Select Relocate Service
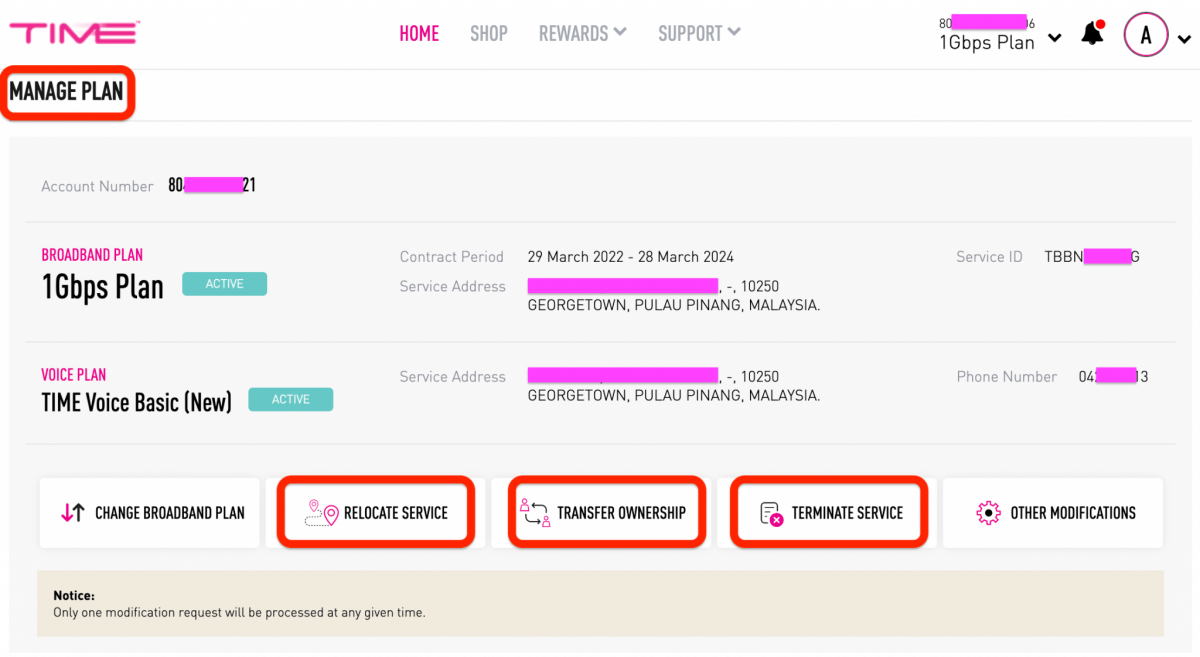Image resolution: width=1200 pixels, height=657 pixels. [375, 513]
